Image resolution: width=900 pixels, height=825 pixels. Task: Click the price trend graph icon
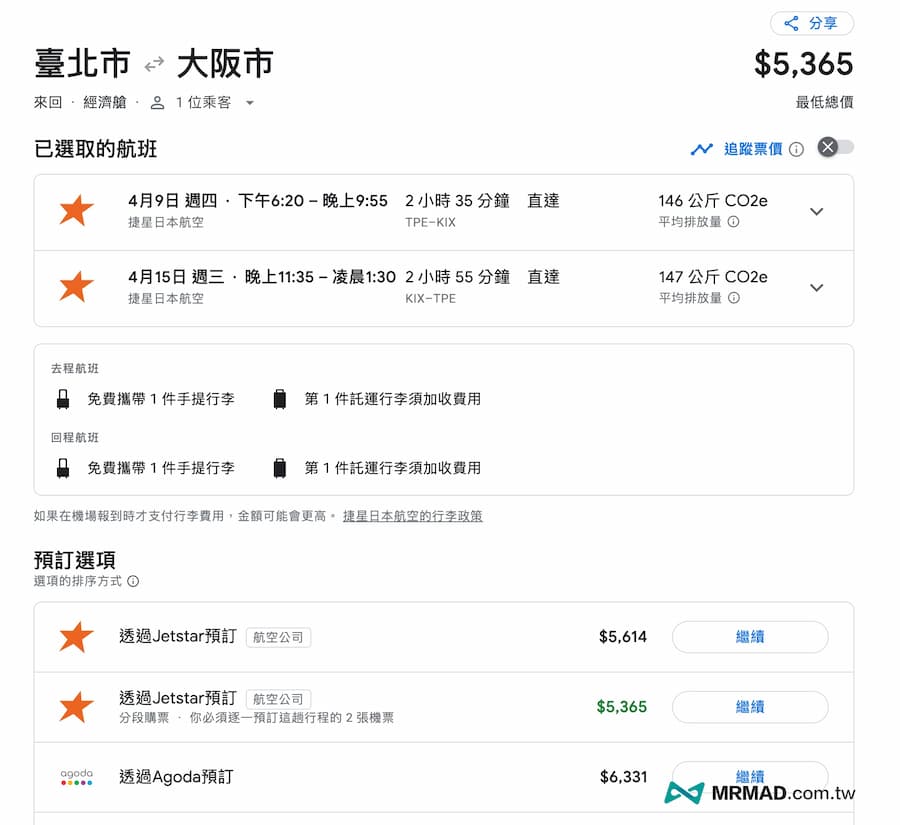(x=703, y=147)
